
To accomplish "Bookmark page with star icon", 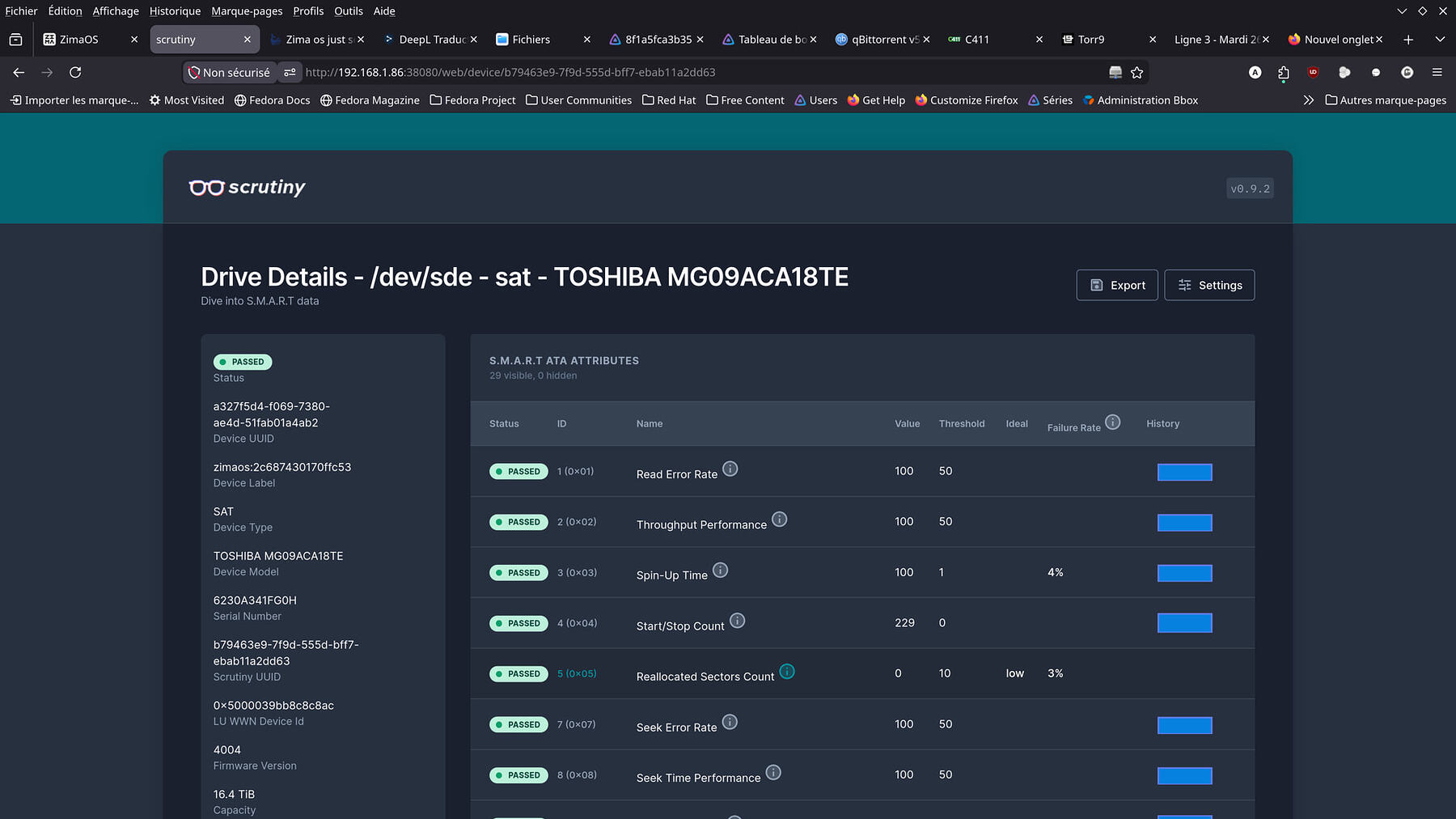I will (1136, 72).
